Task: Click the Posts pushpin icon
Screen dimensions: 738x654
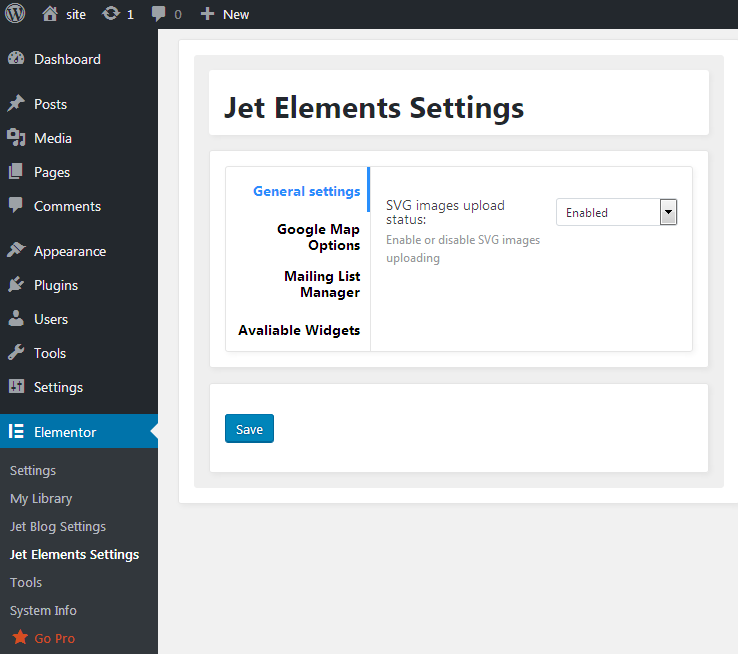Action: 16,104
